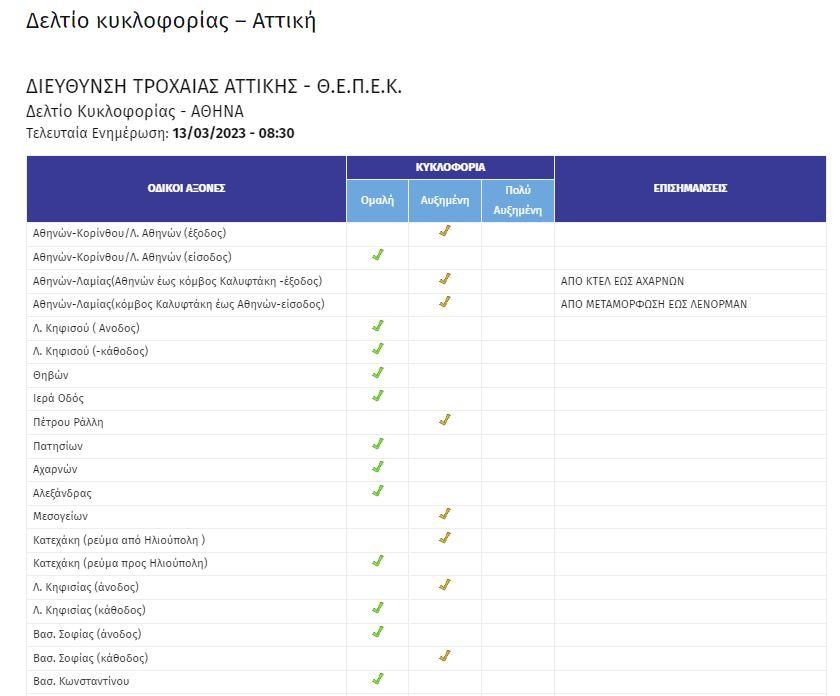Click the green checkmark beside Θηβών
Image resolution: width=840 pixels, height=696 pixels.
[377, 374]
